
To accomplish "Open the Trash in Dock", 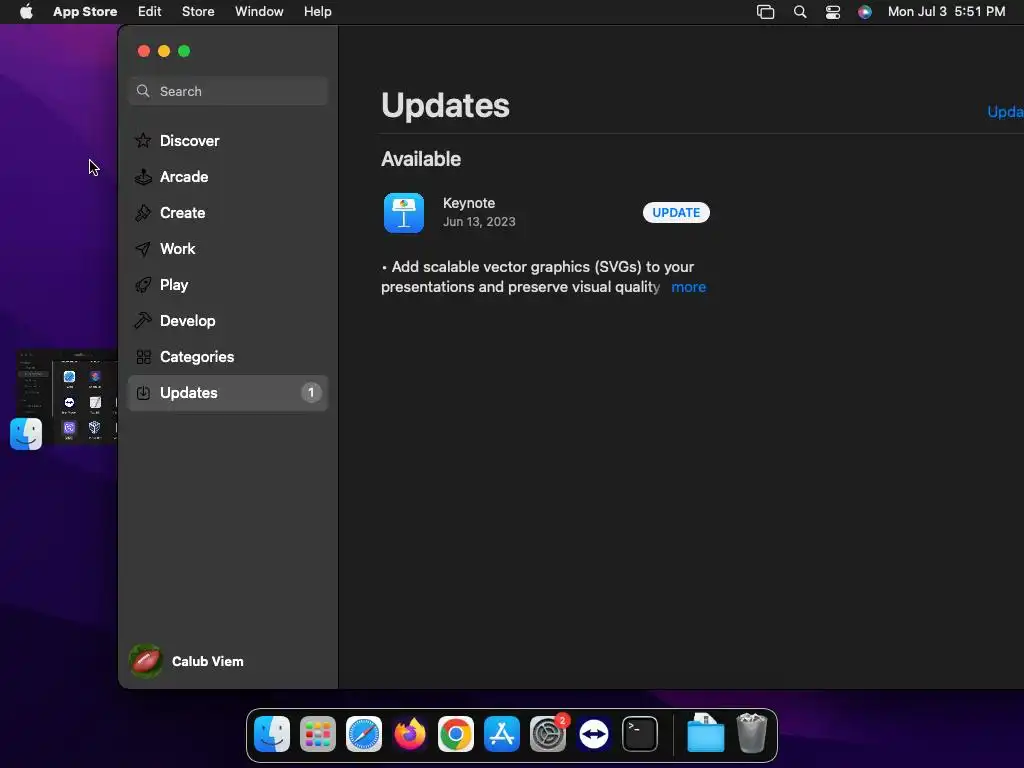I will click(752, 734).
